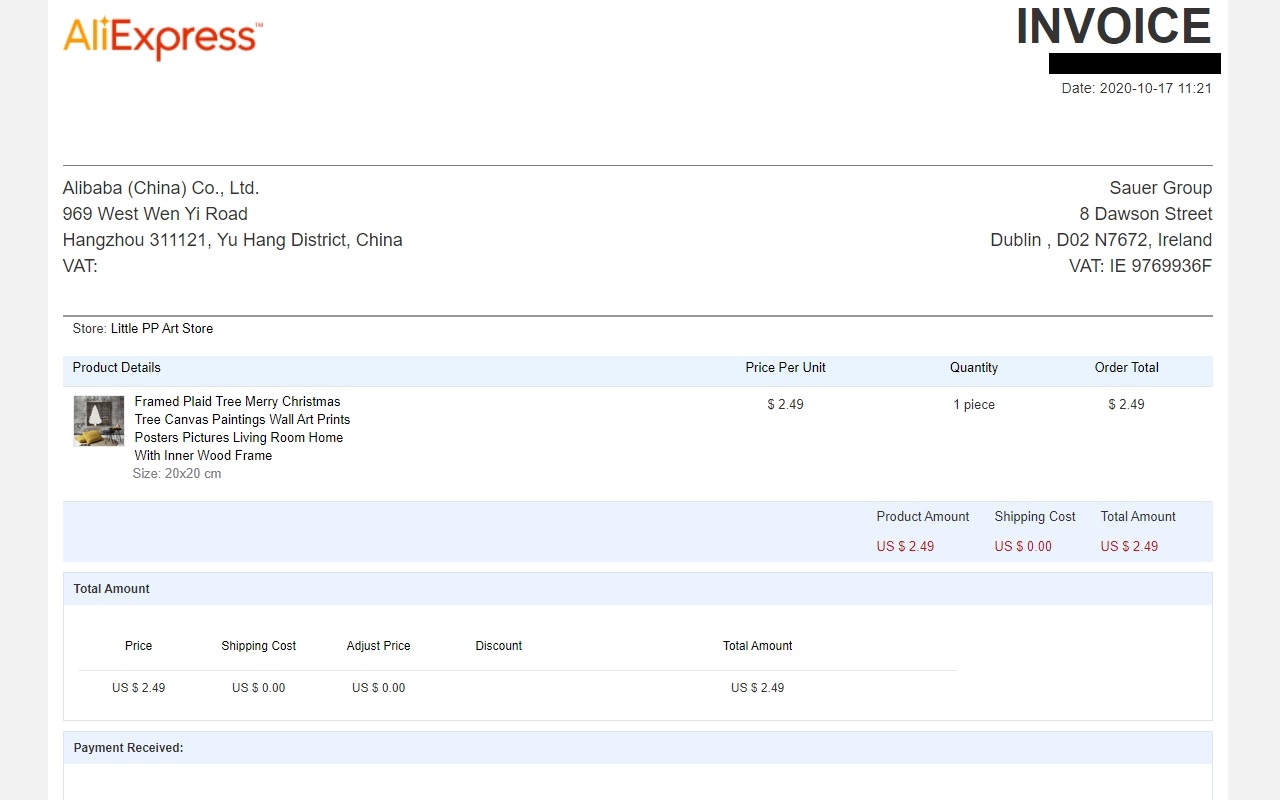Click the Discount column label

click(498, 645)
